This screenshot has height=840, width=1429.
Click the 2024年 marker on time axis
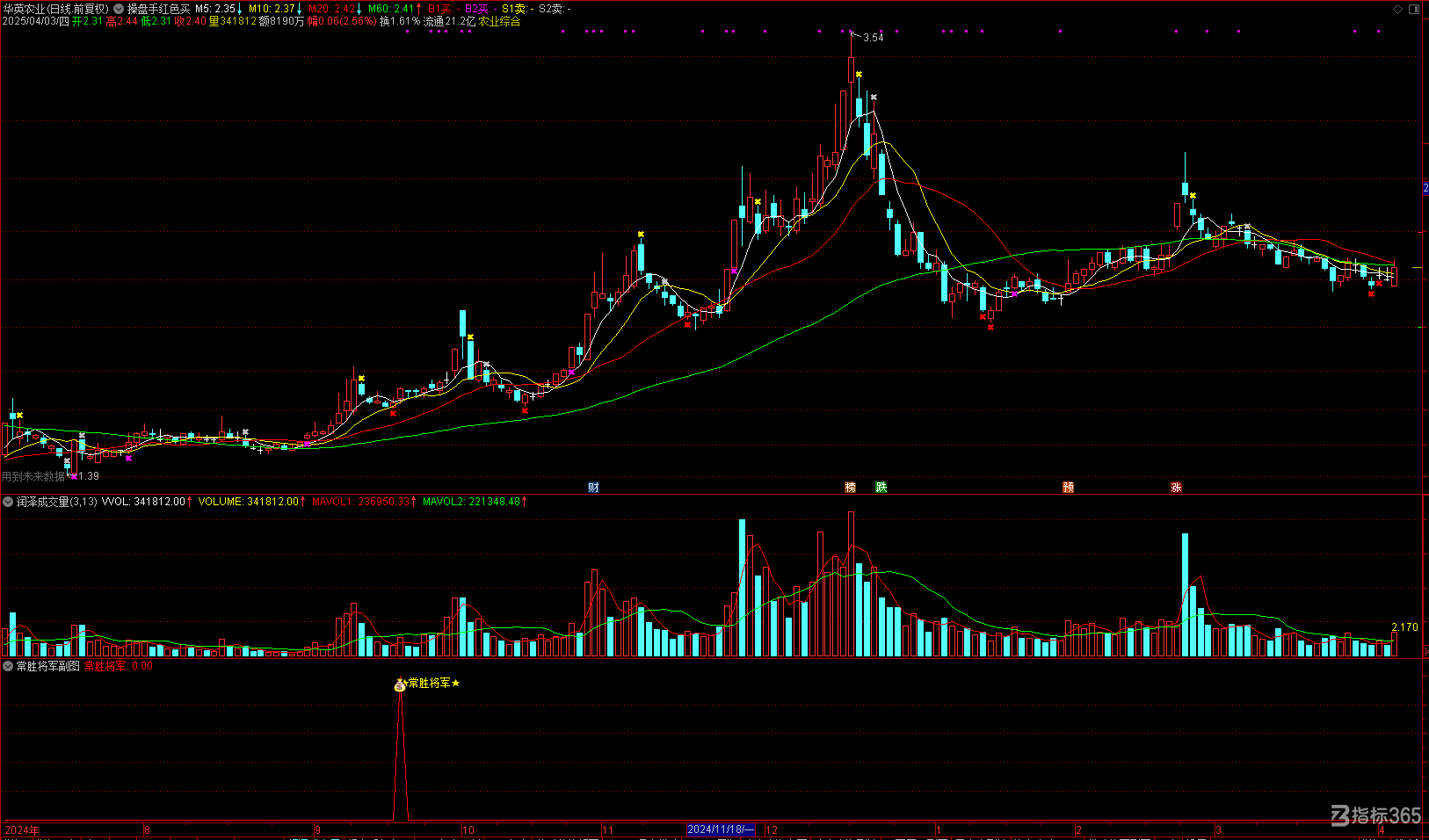tap(22, 829)
